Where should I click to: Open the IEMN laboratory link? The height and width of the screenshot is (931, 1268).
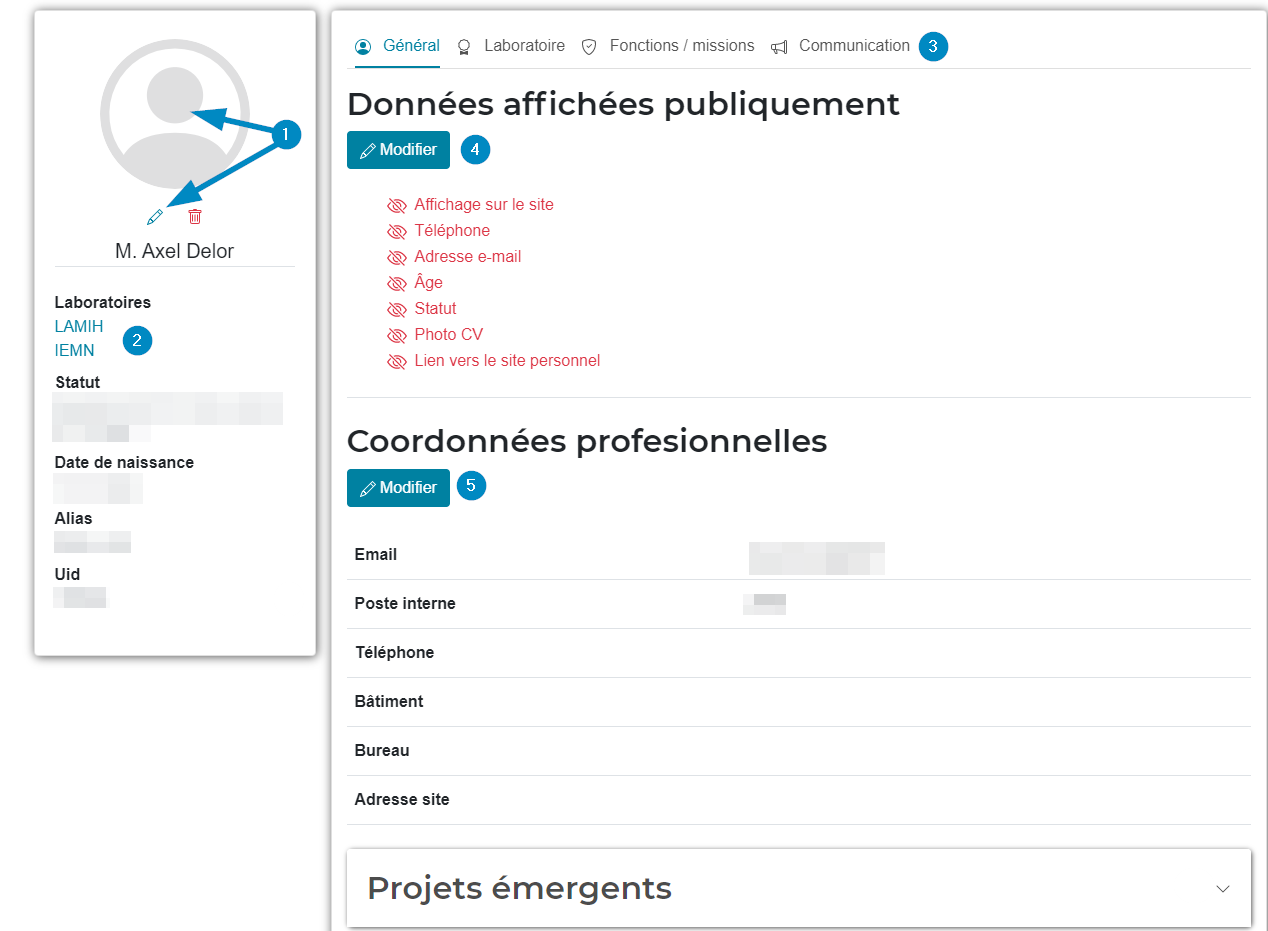[x=74, y=350]
